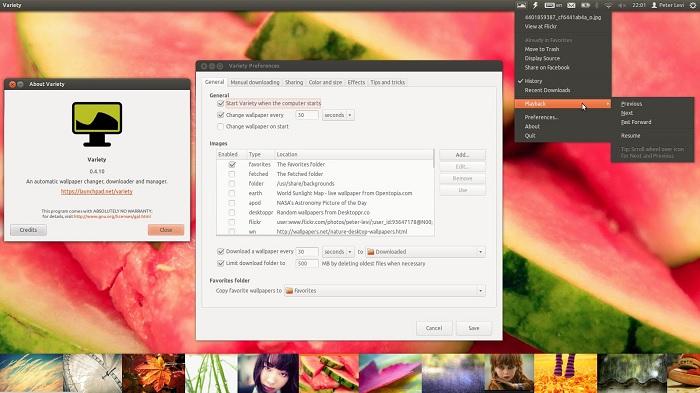Image resolution: width=700 pixels, height=393 pixels.
Task: Open the launchpad.net/variety link
Action: pyautogui.click(x=97, y=191)
